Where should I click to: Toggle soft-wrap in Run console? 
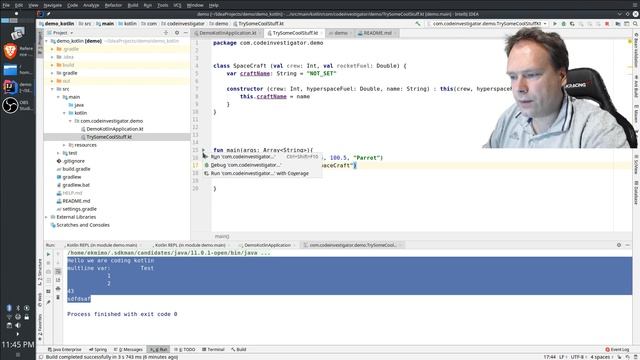coord(58,271)
